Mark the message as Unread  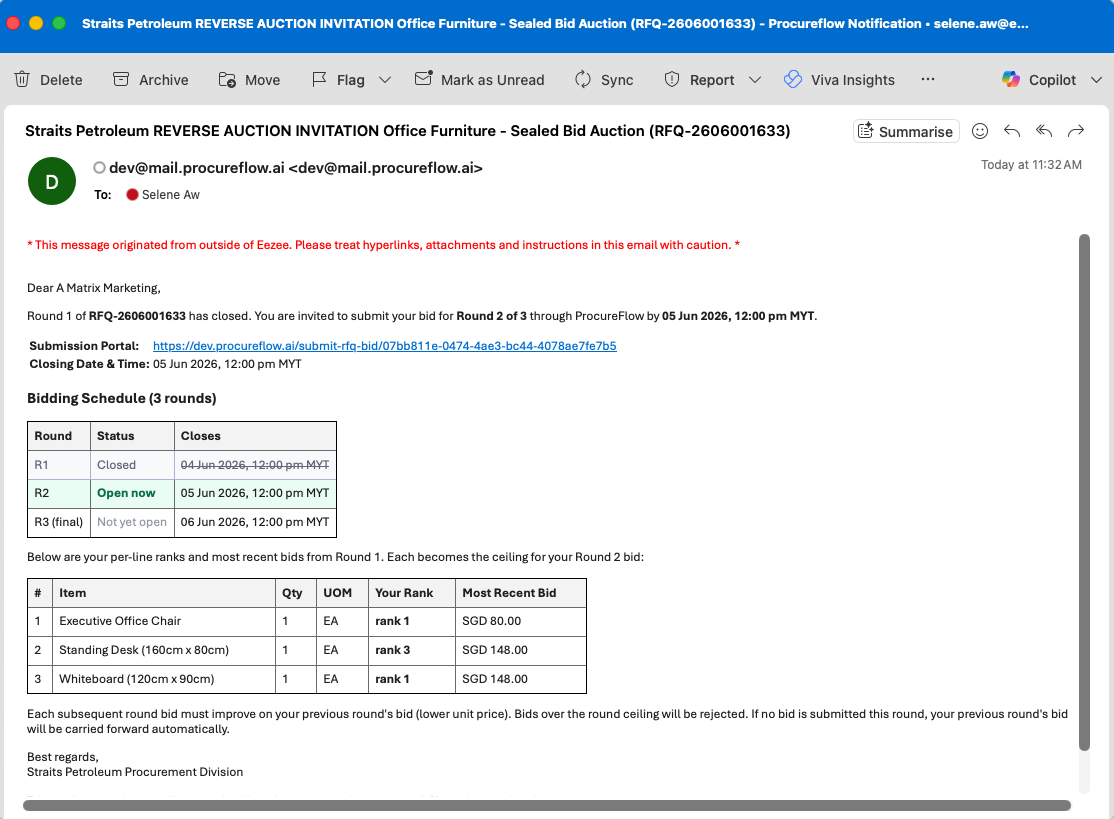pyautogui.click(x=480, y=80)
